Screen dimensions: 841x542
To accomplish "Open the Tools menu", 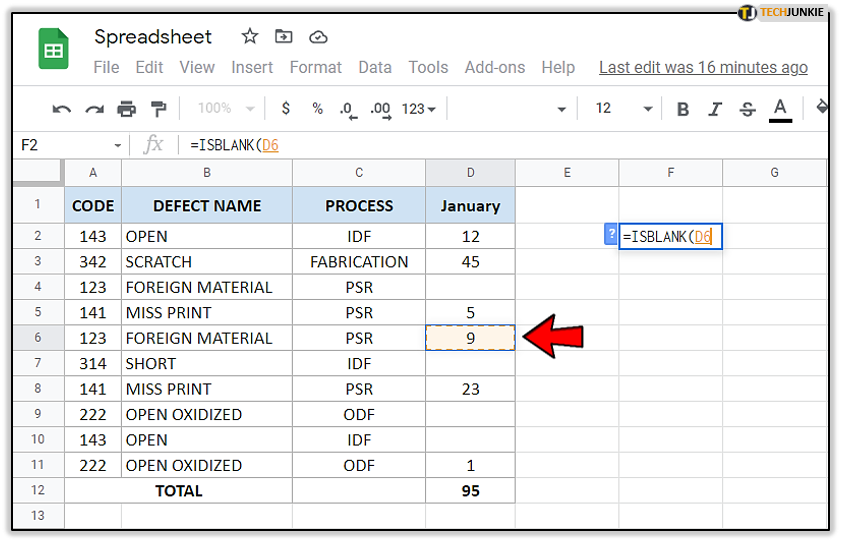I will coord(428,68).
